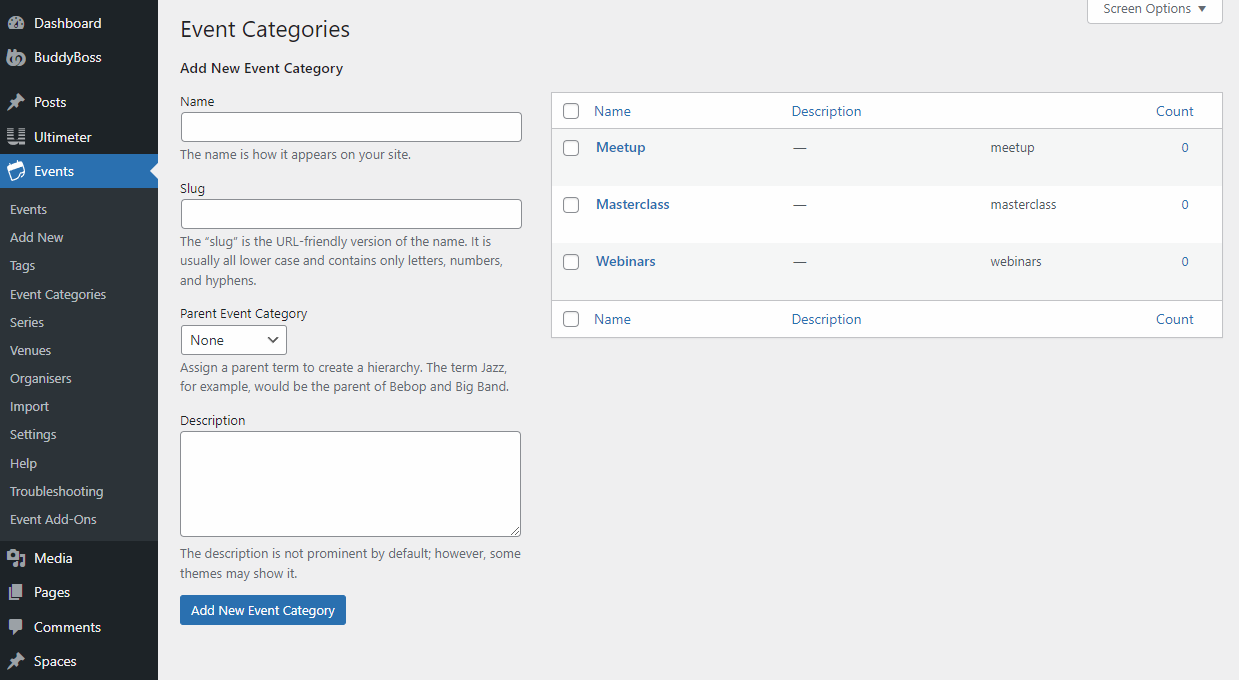Click inside the Name input field
The width and height of the screenshot is (1239, 680).
[350, 126]
